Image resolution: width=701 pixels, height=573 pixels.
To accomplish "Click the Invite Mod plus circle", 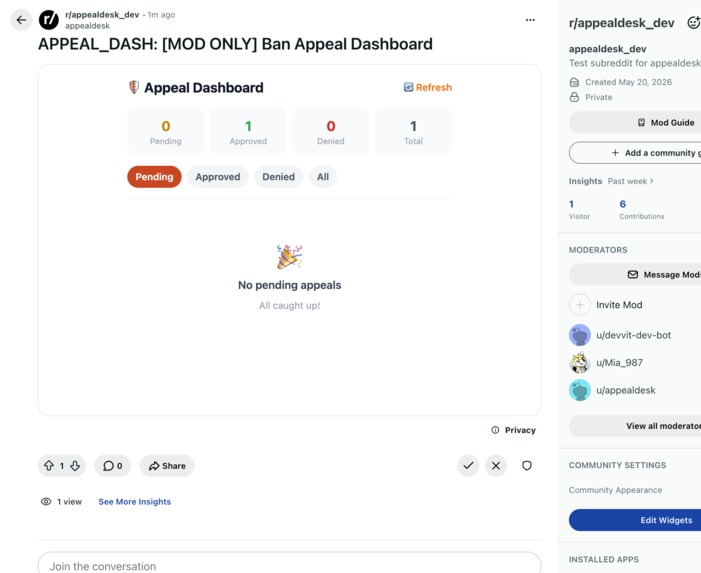I will (x=579, y=305).
